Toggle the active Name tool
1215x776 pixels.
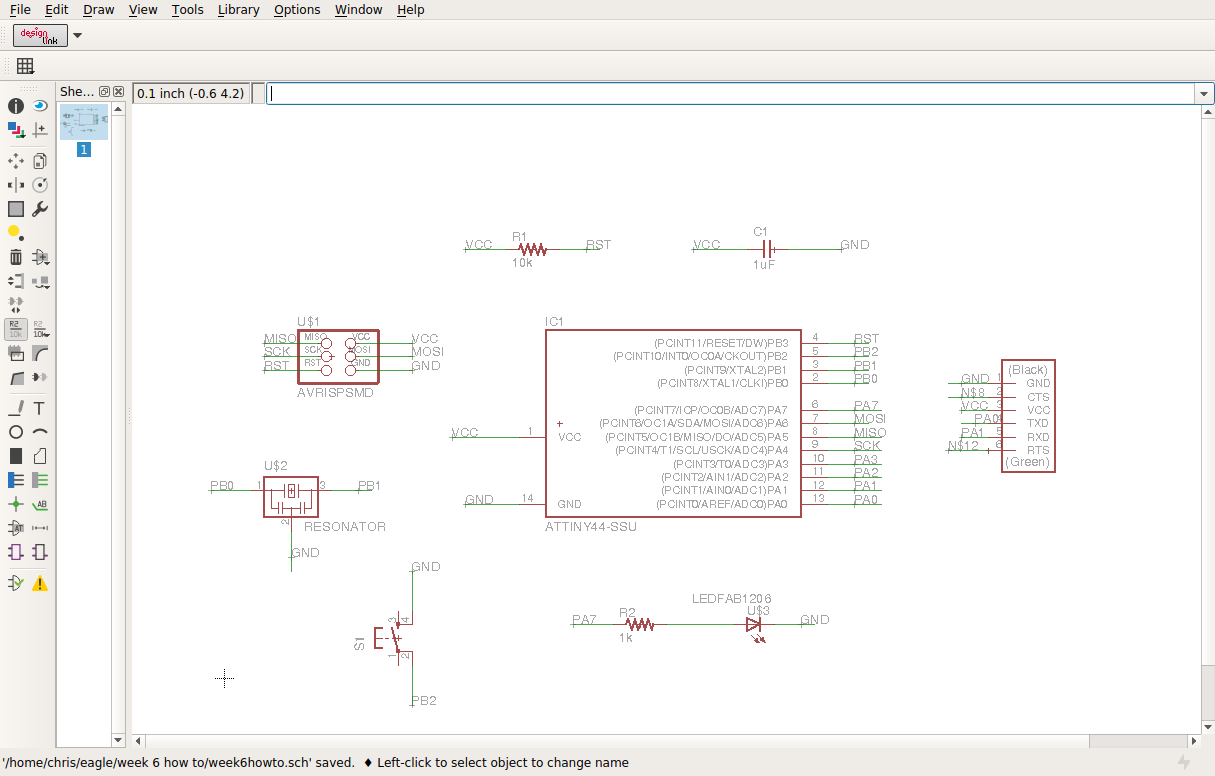click(16, 329)
